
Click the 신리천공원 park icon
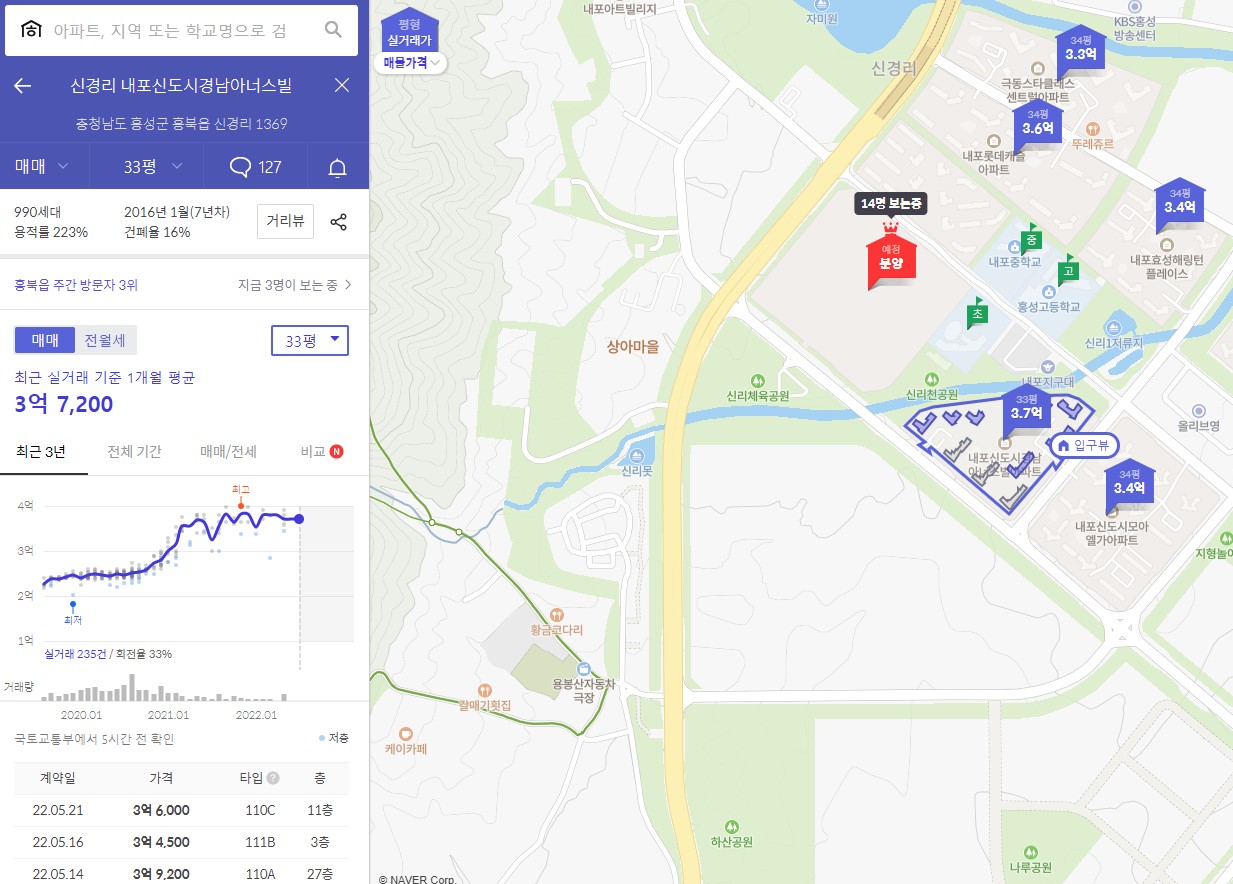pyautogui.click(x=932, y=379)
